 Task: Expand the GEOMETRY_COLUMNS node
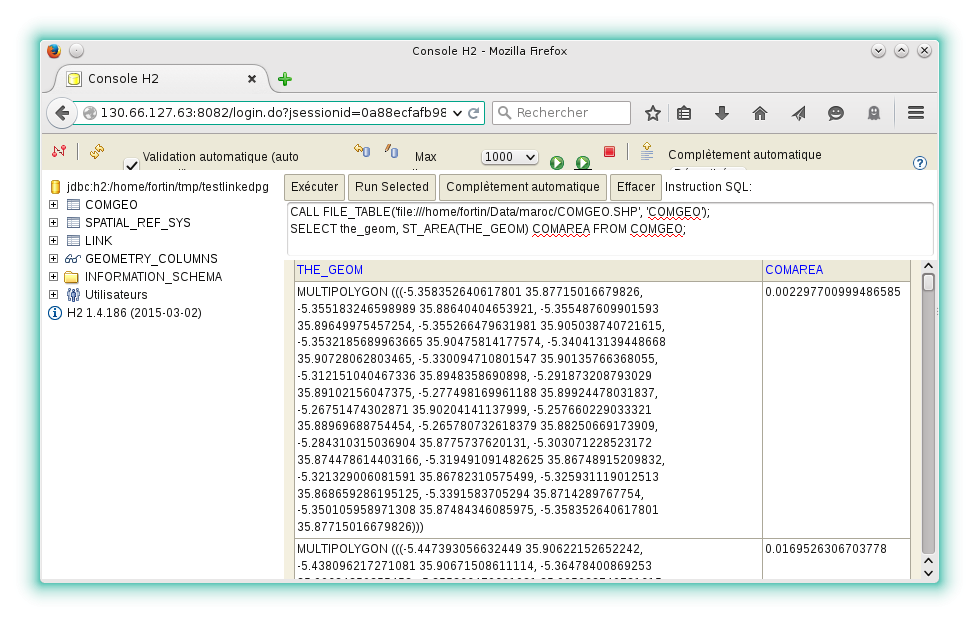[54, 258]
